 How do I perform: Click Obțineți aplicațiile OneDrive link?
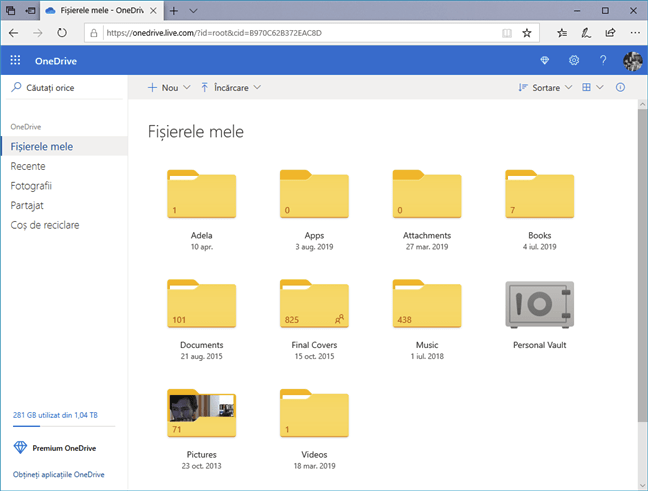point(59,474)
